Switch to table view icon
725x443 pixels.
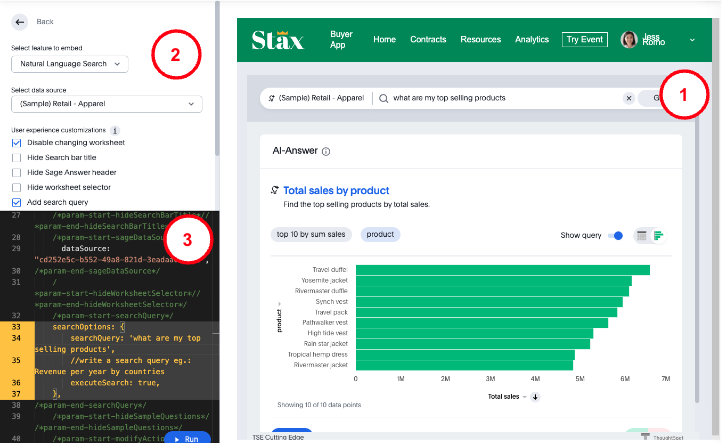(x=643, y=235)
